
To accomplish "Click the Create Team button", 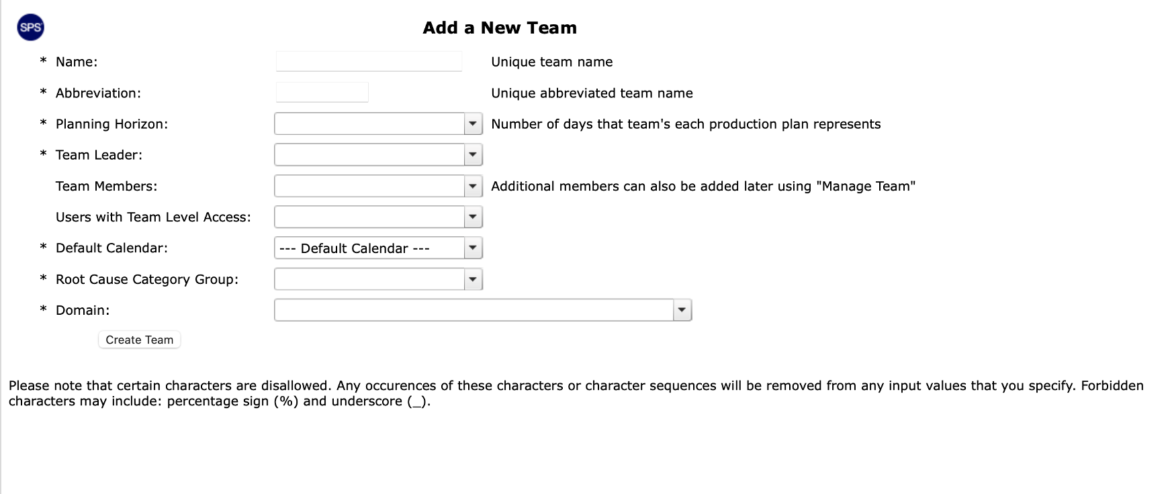I will point(140,340).
